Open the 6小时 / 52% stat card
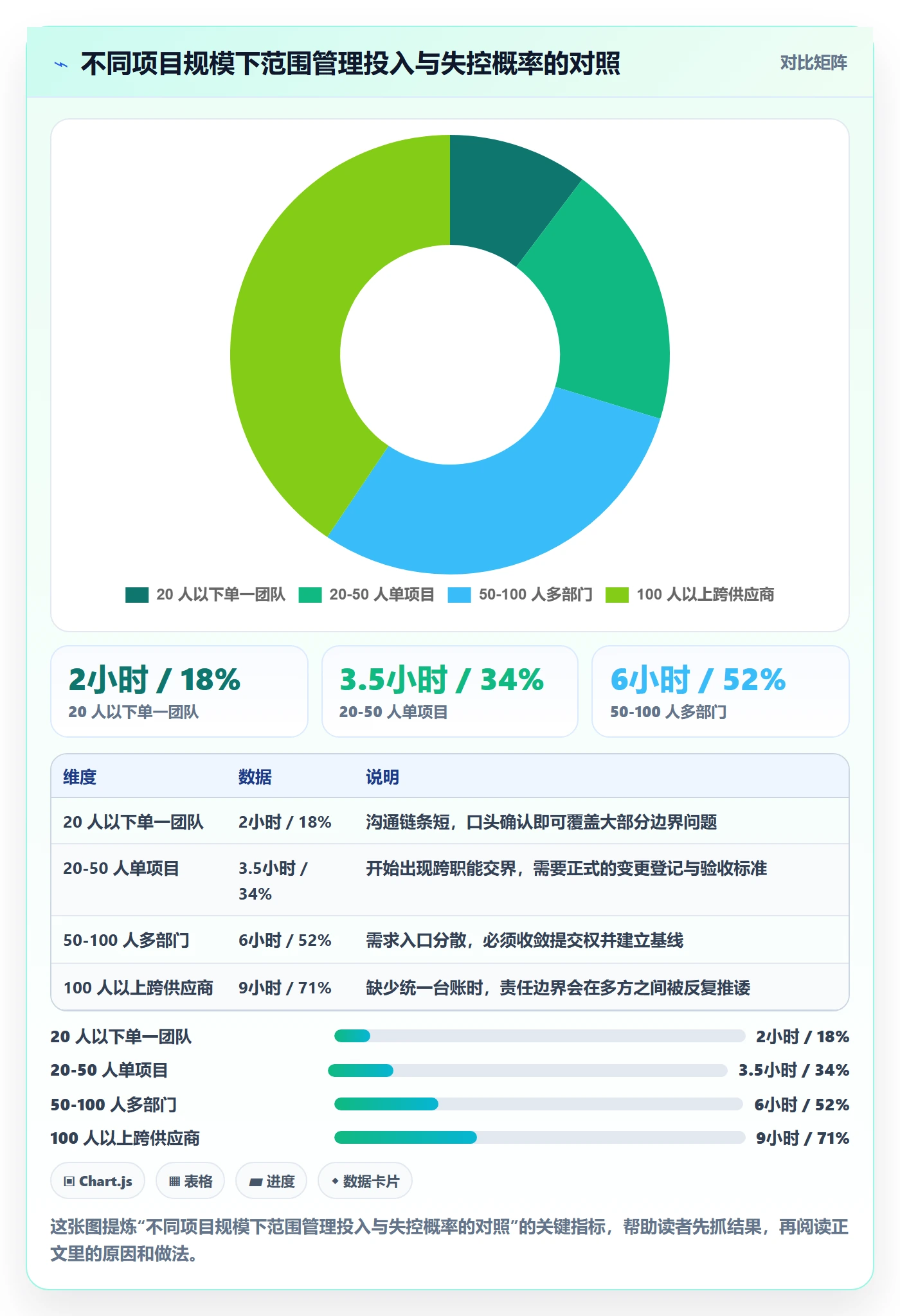The image size is (900, 1316). (721, 691)
